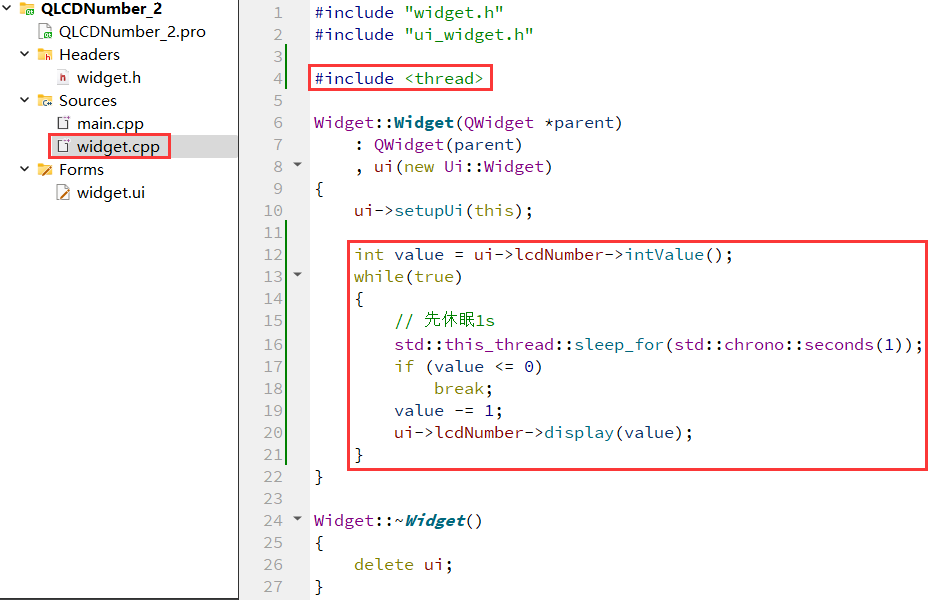Image resolution: width=931 pixels, height=600 pixels.
Task: Click the main.cpp file icon
Action: click(63, 123)
